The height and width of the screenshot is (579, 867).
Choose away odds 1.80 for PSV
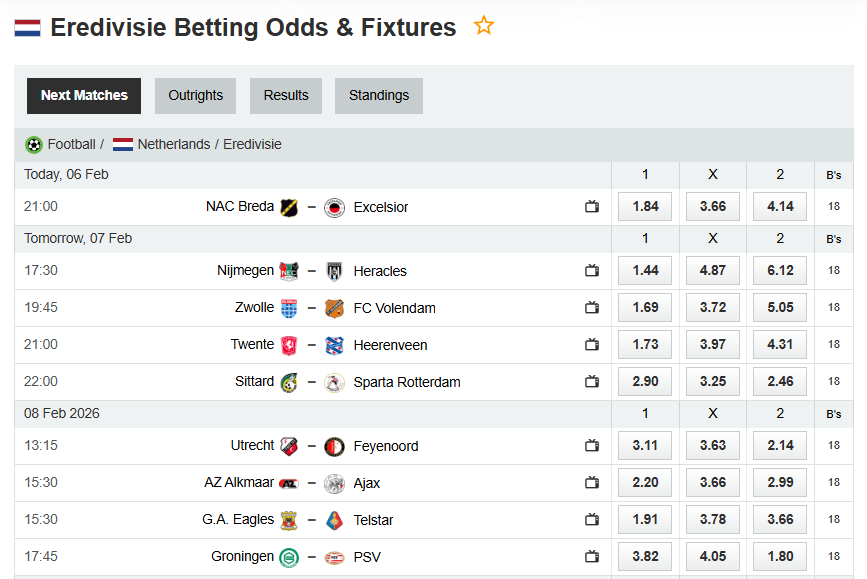780,557
